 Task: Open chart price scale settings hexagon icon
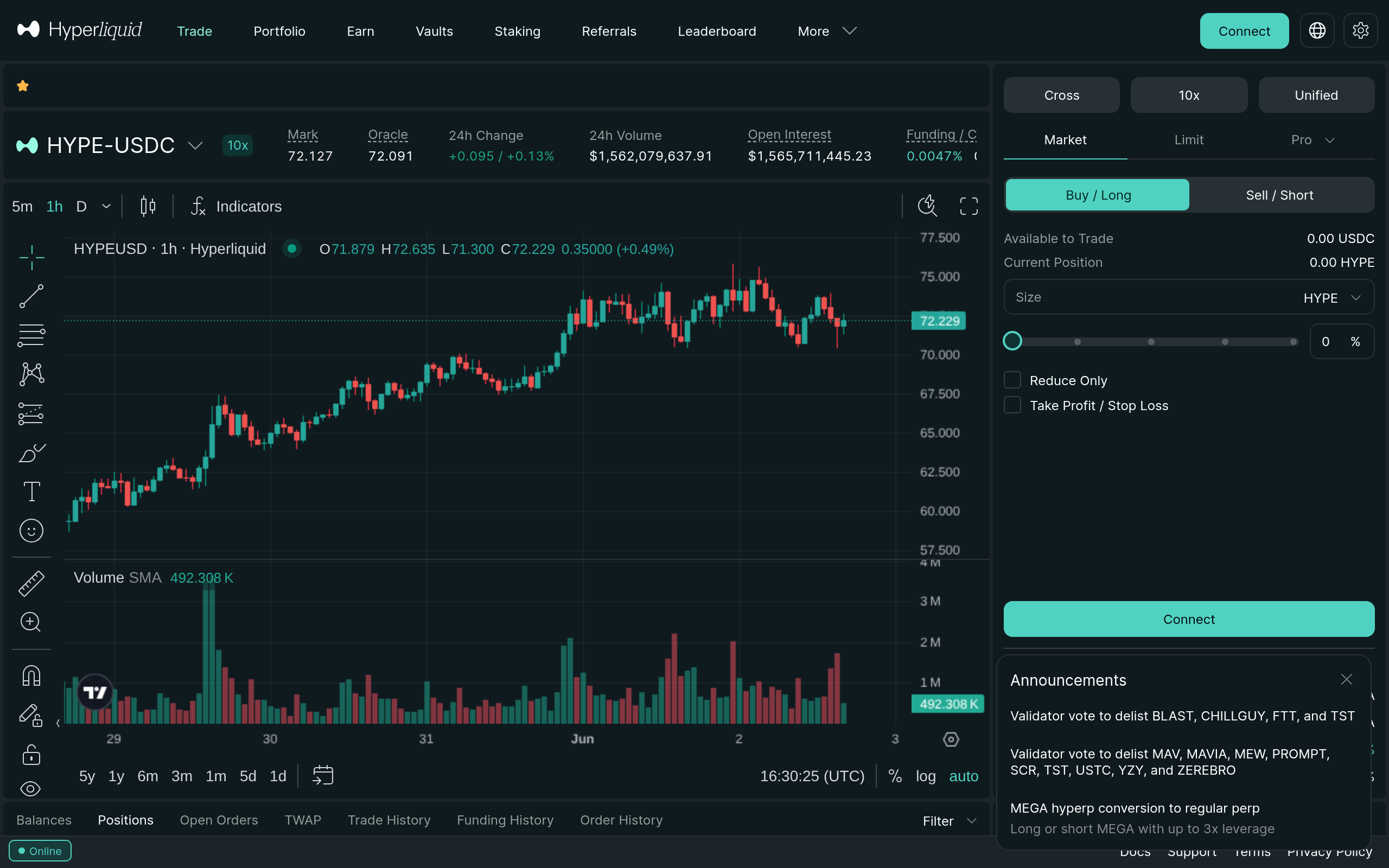(x=951, y=739)
